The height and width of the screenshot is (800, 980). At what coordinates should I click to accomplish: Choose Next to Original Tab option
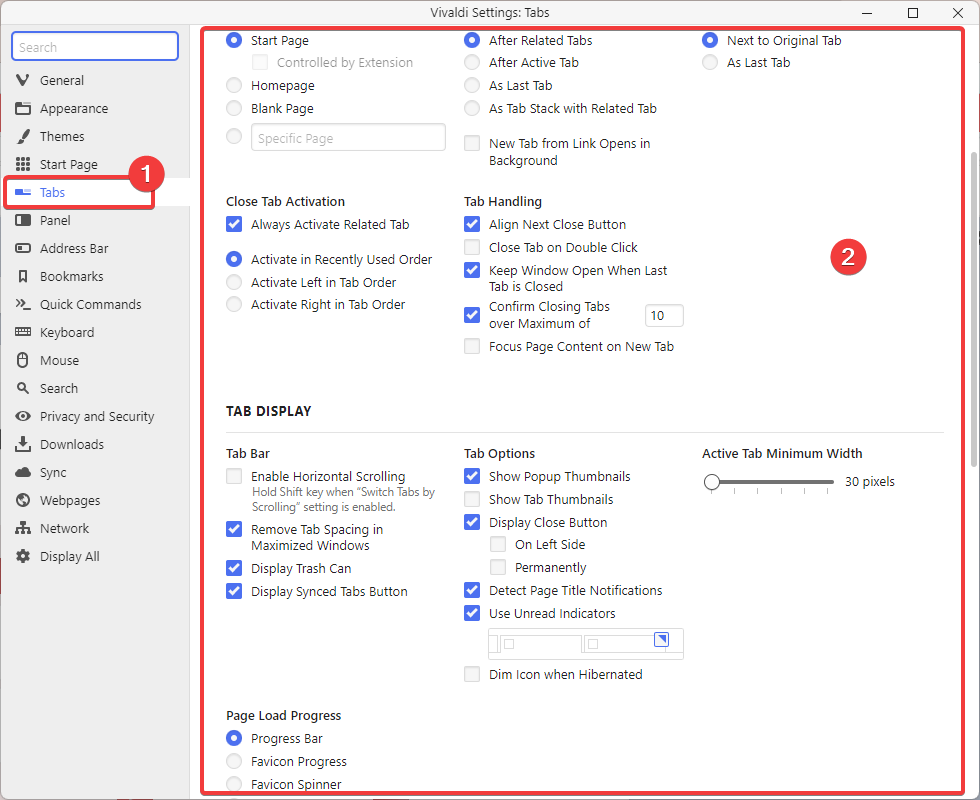pos(710,40)
